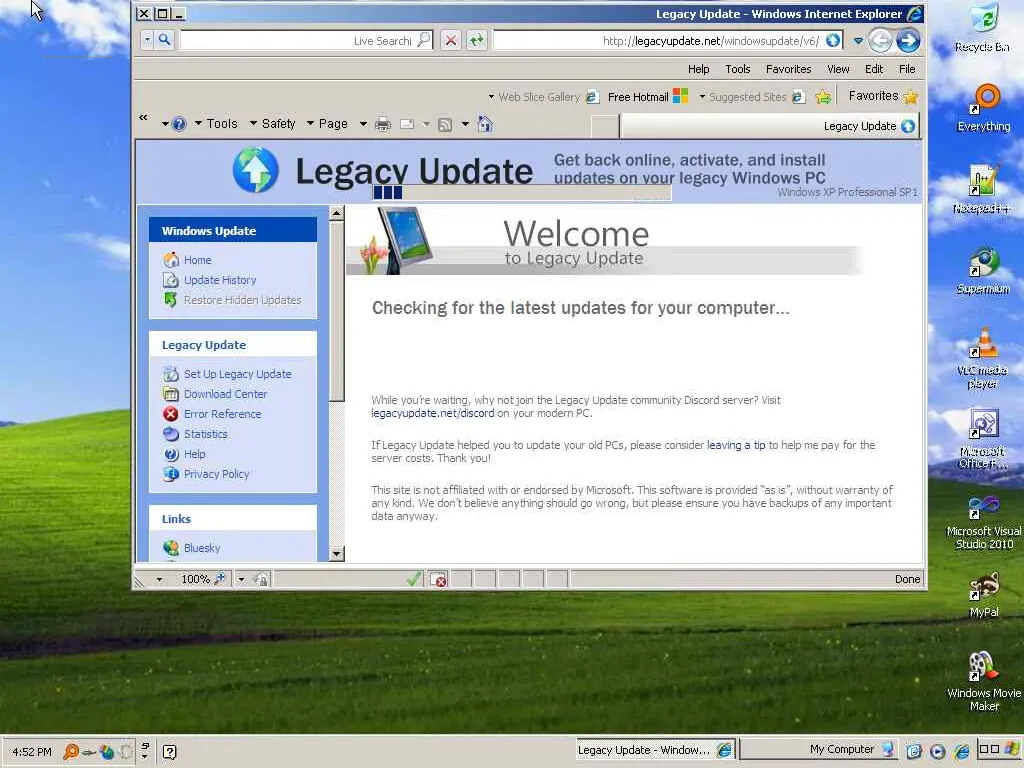Screen dimensions: 1024x768
Task: Open the Tools menu in menu bar
Action: coord(737,69)
